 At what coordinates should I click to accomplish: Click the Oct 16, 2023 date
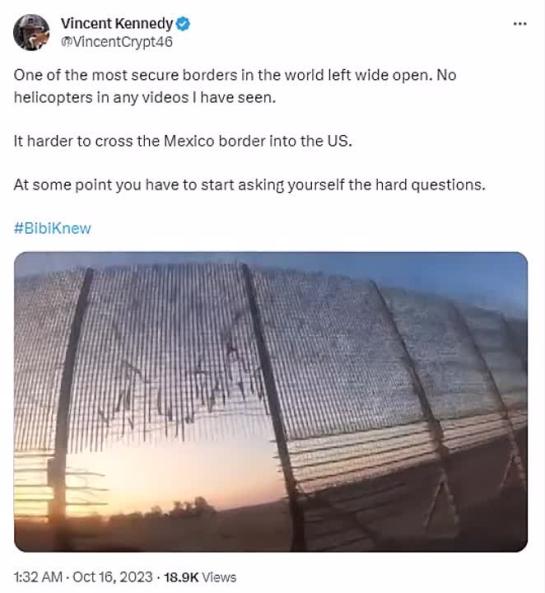click(112, 577)
